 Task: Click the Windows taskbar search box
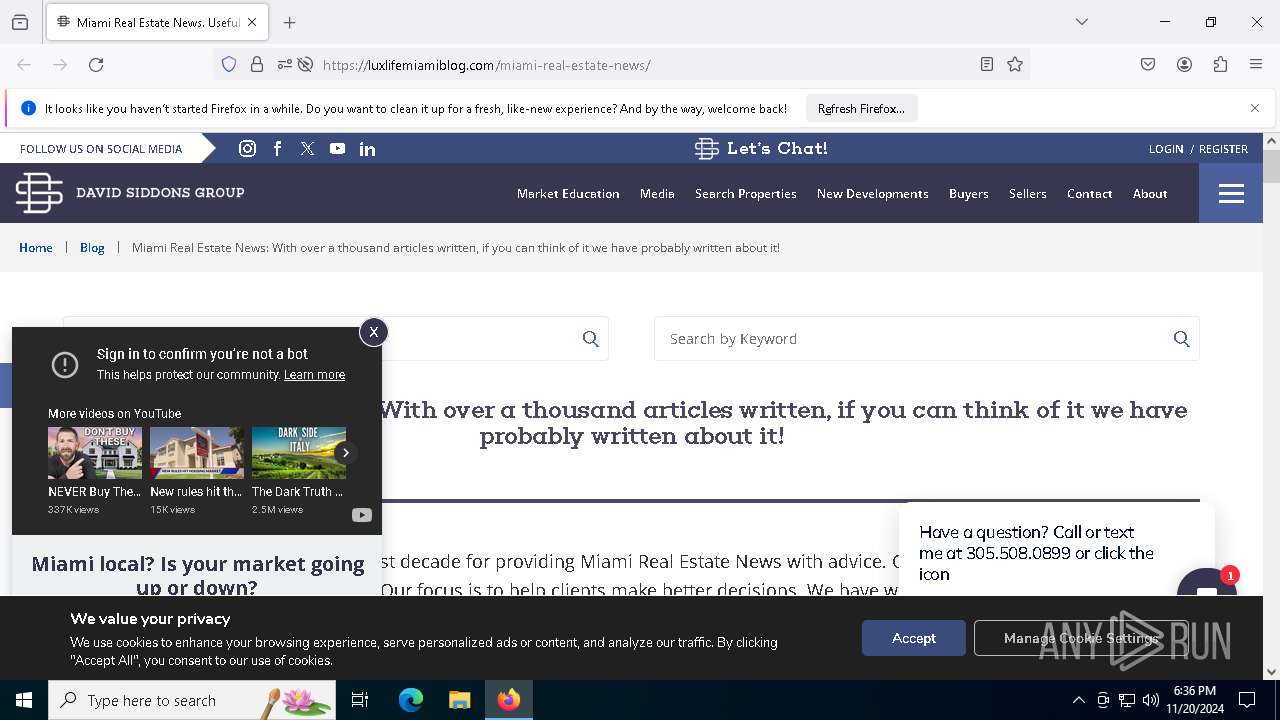pyautogui.click(x=192, y=700)
